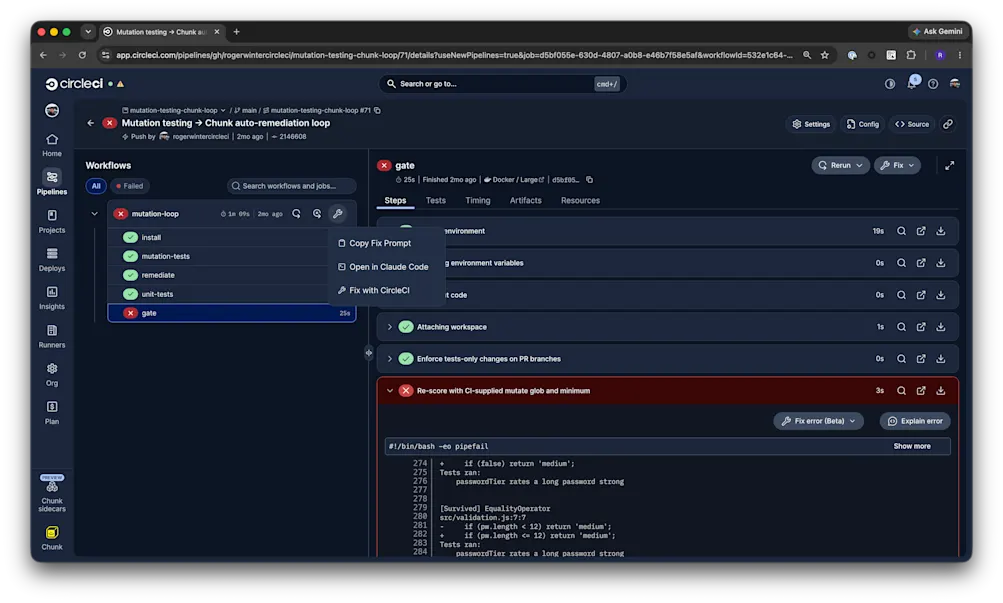Switch to the Resources tab

(x=580, y=200)
